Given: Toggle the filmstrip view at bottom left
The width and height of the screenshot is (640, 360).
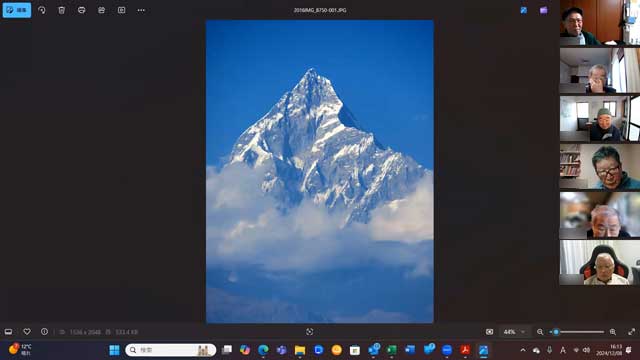Looking at the screenshot, I should tap(8, 332).
